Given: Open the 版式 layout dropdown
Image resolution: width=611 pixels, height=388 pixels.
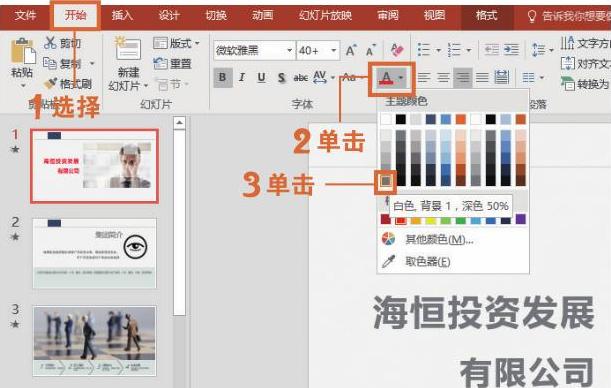Looking at the screenshot, I should coord(177,43).
